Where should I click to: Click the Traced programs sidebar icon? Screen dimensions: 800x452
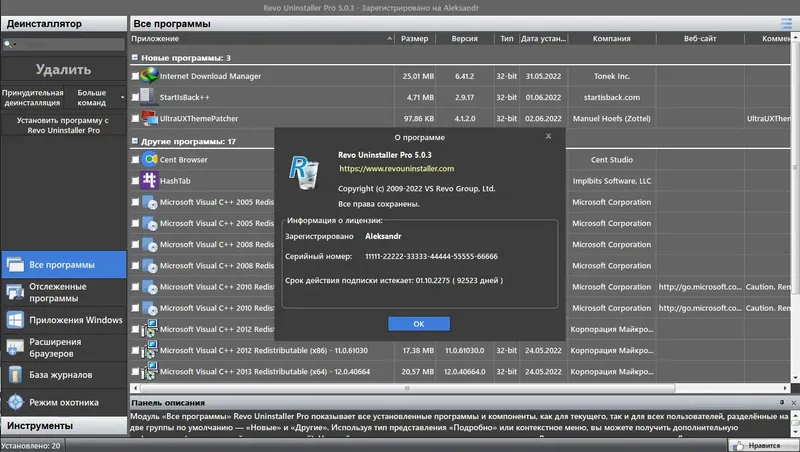[15, 292]
